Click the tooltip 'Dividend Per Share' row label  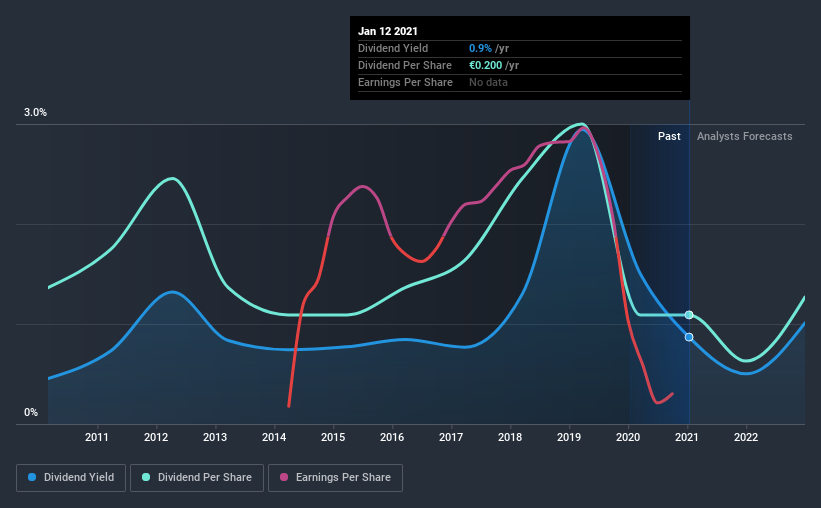coord(405,65)
